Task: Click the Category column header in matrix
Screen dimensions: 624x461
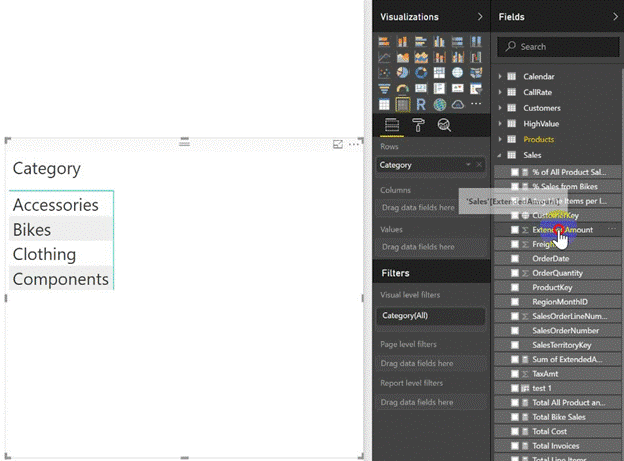Action: tap(47, 169)
